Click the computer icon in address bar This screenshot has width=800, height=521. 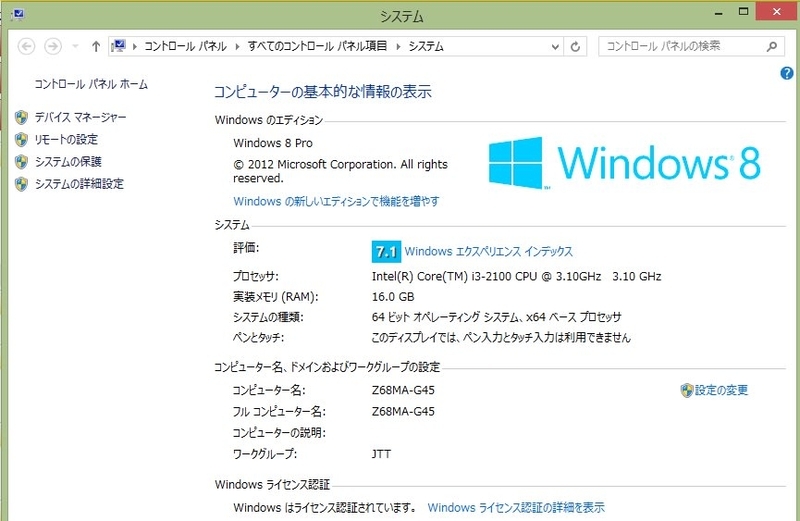coord(118,46)
